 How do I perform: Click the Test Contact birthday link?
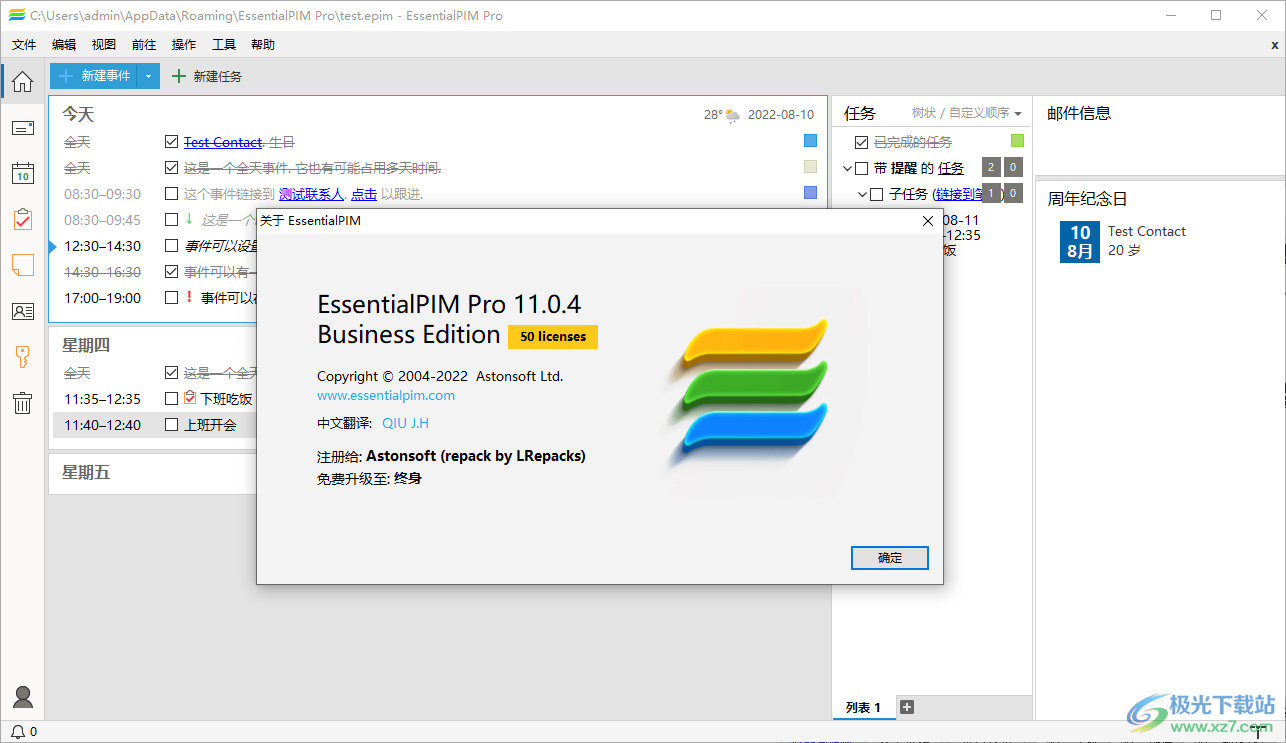[223, 142]
